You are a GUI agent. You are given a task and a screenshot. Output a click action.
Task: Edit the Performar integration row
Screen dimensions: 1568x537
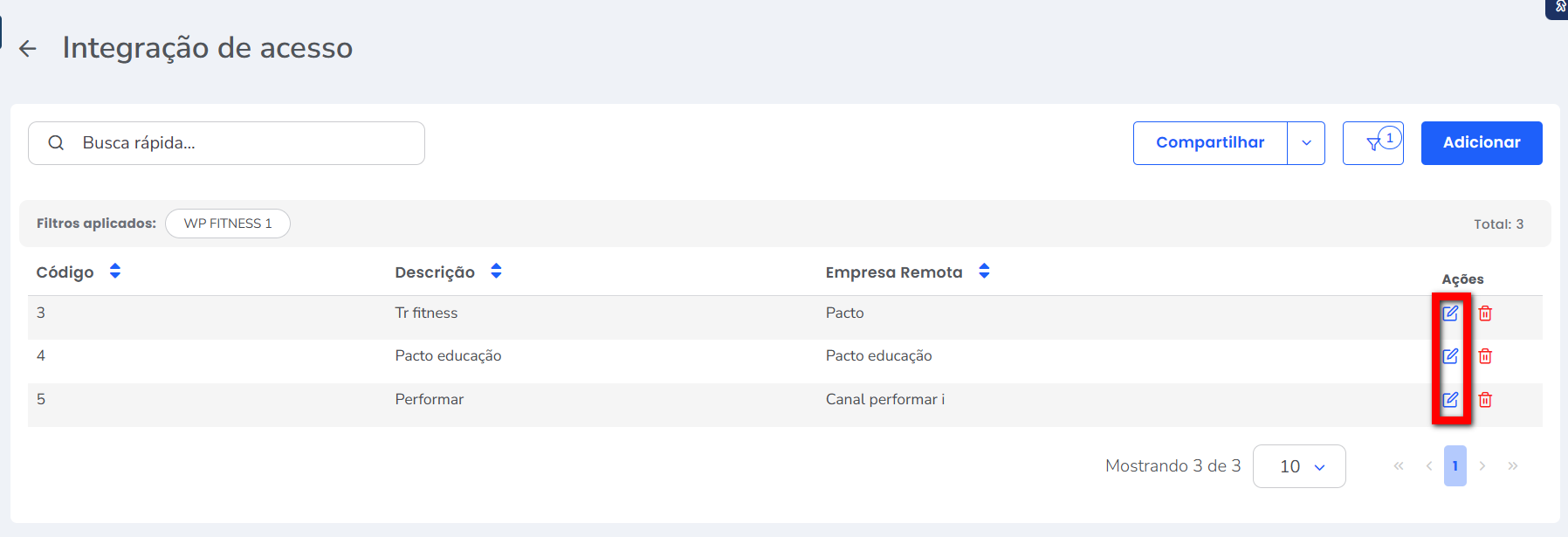(x=1450, y=399)
